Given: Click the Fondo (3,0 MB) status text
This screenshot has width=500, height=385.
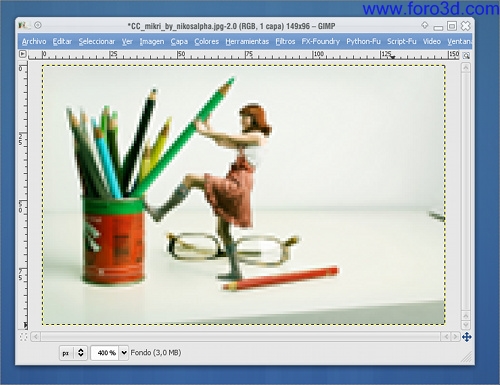Looking at the screenshot, I should (x=156, y=352).
